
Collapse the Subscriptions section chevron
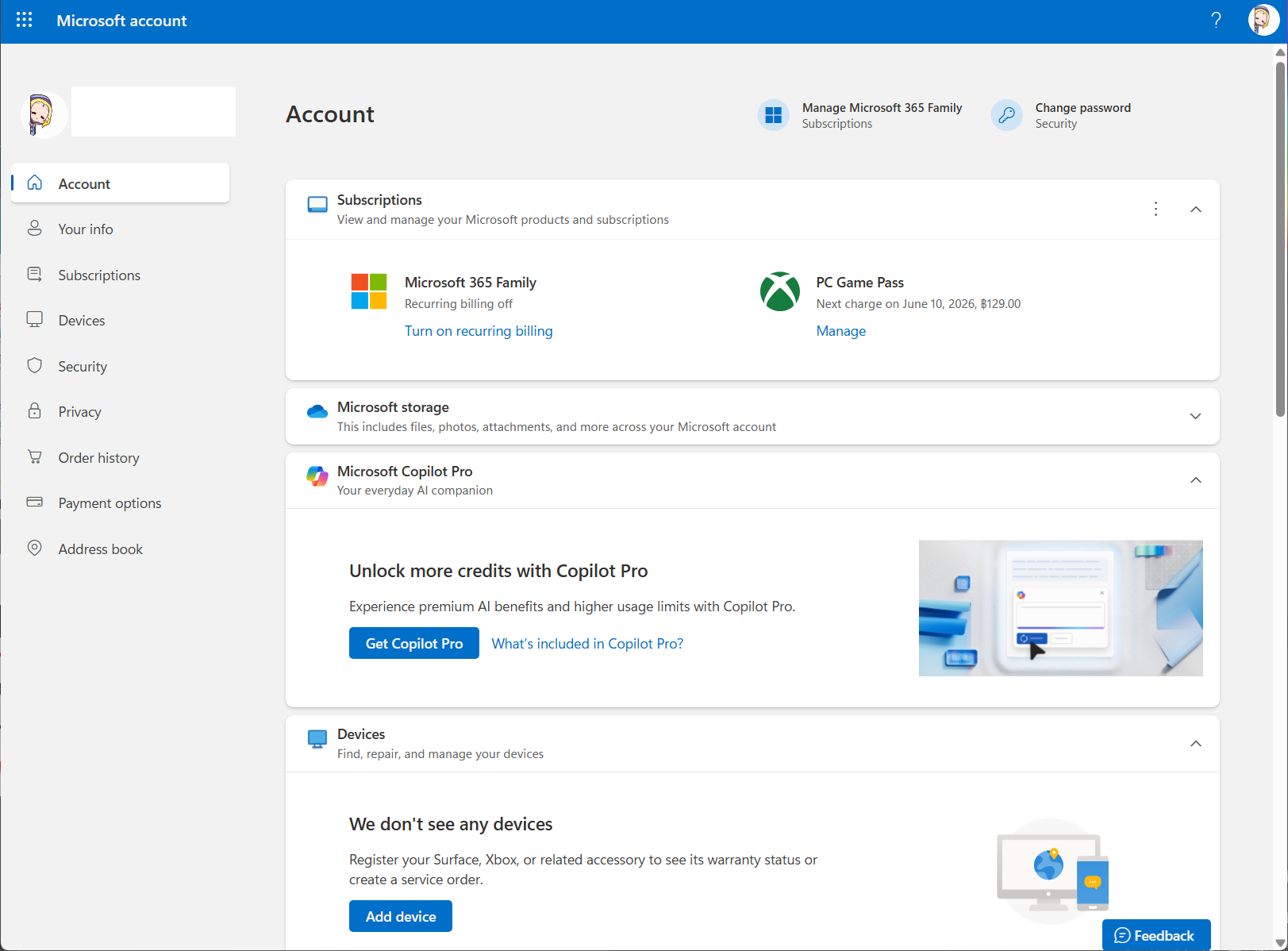click(x=1196, y=209)
